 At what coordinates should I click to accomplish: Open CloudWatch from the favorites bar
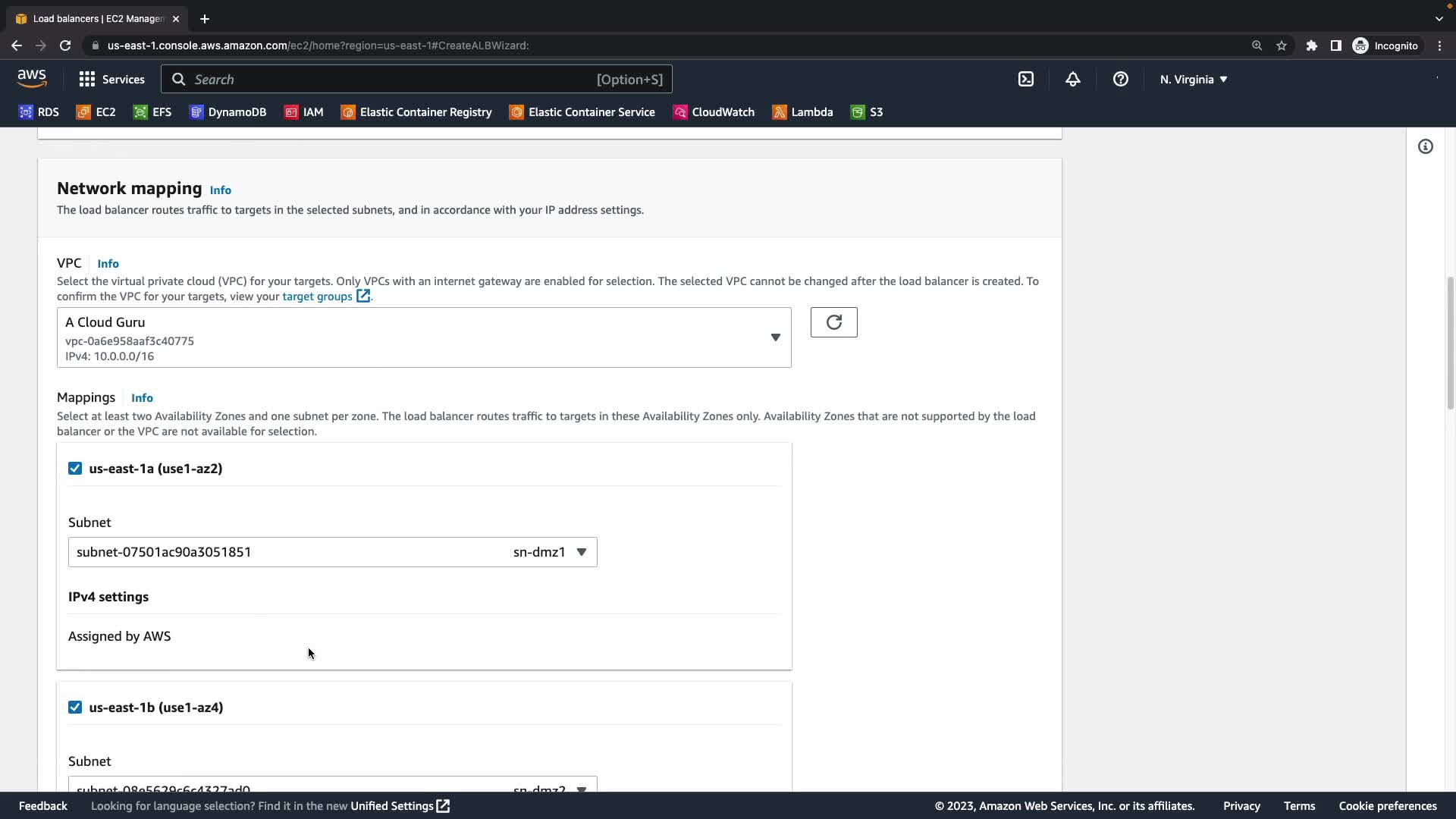coord(714,112)
